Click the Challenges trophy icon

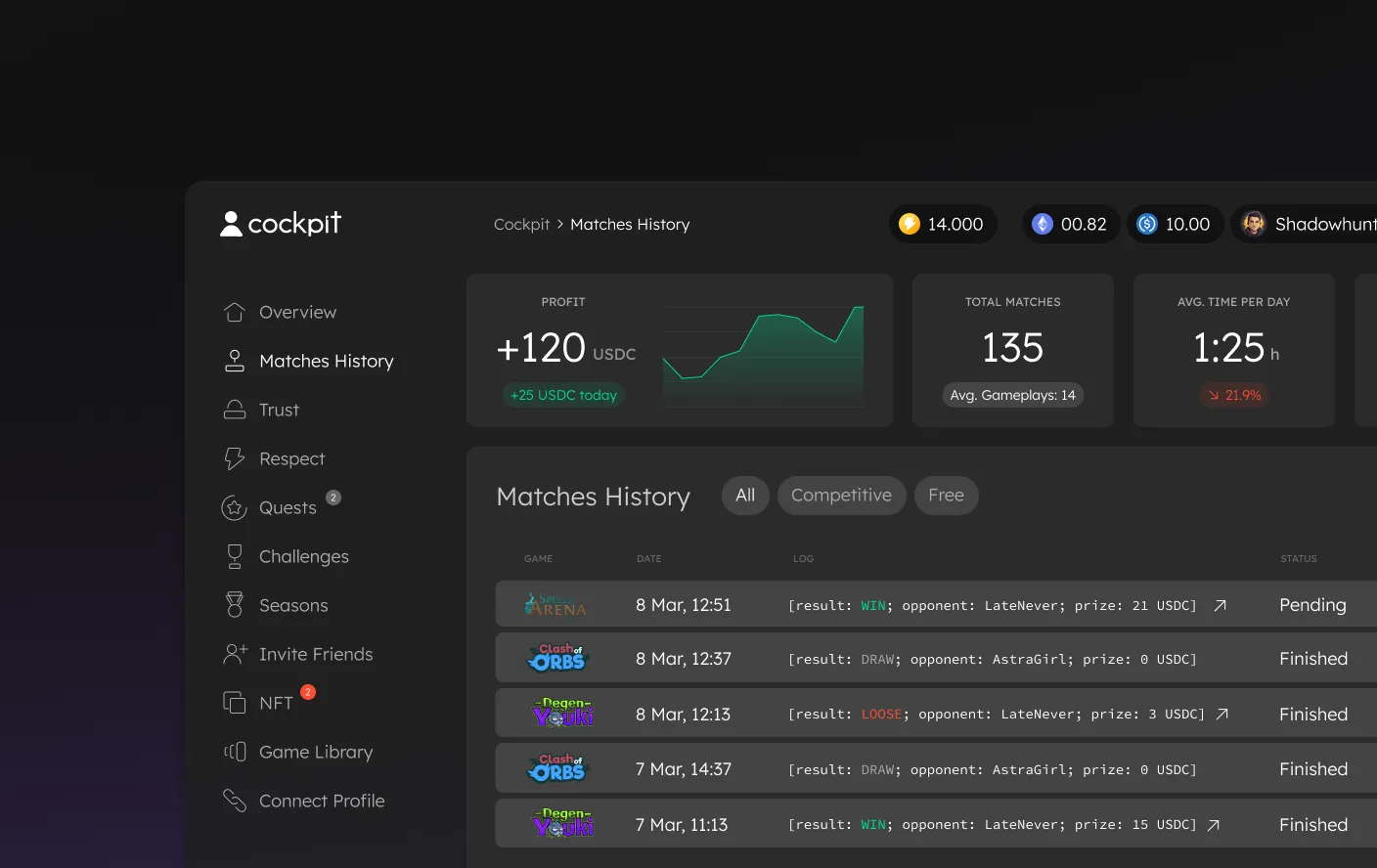235,556
